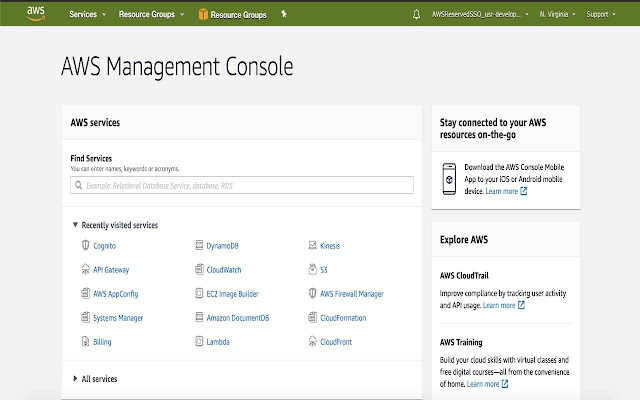Open the N. Virginia region selector
This screenshot has height=400, width=640.
pyautogui.click(x=557, y=14)
